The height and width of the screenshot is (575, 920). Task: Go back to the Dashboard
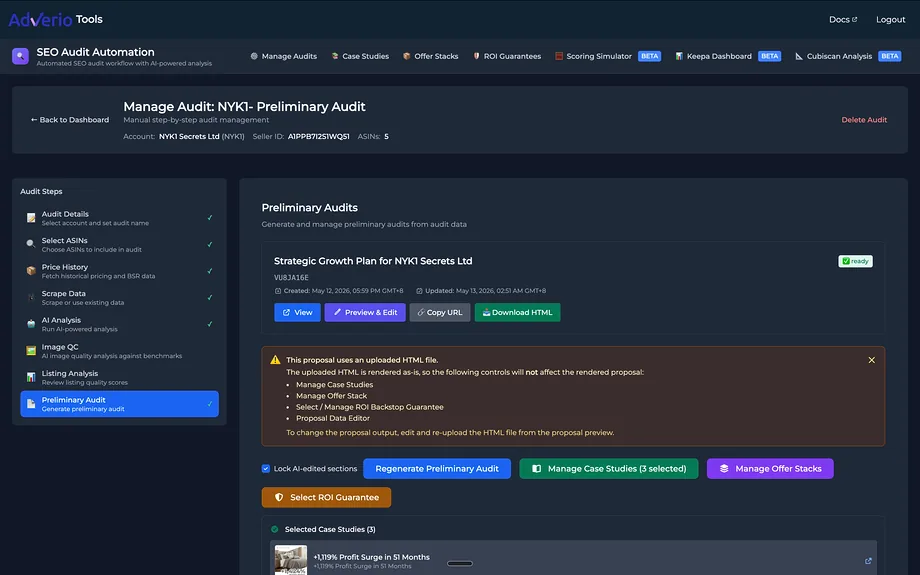tap(70, 120)
